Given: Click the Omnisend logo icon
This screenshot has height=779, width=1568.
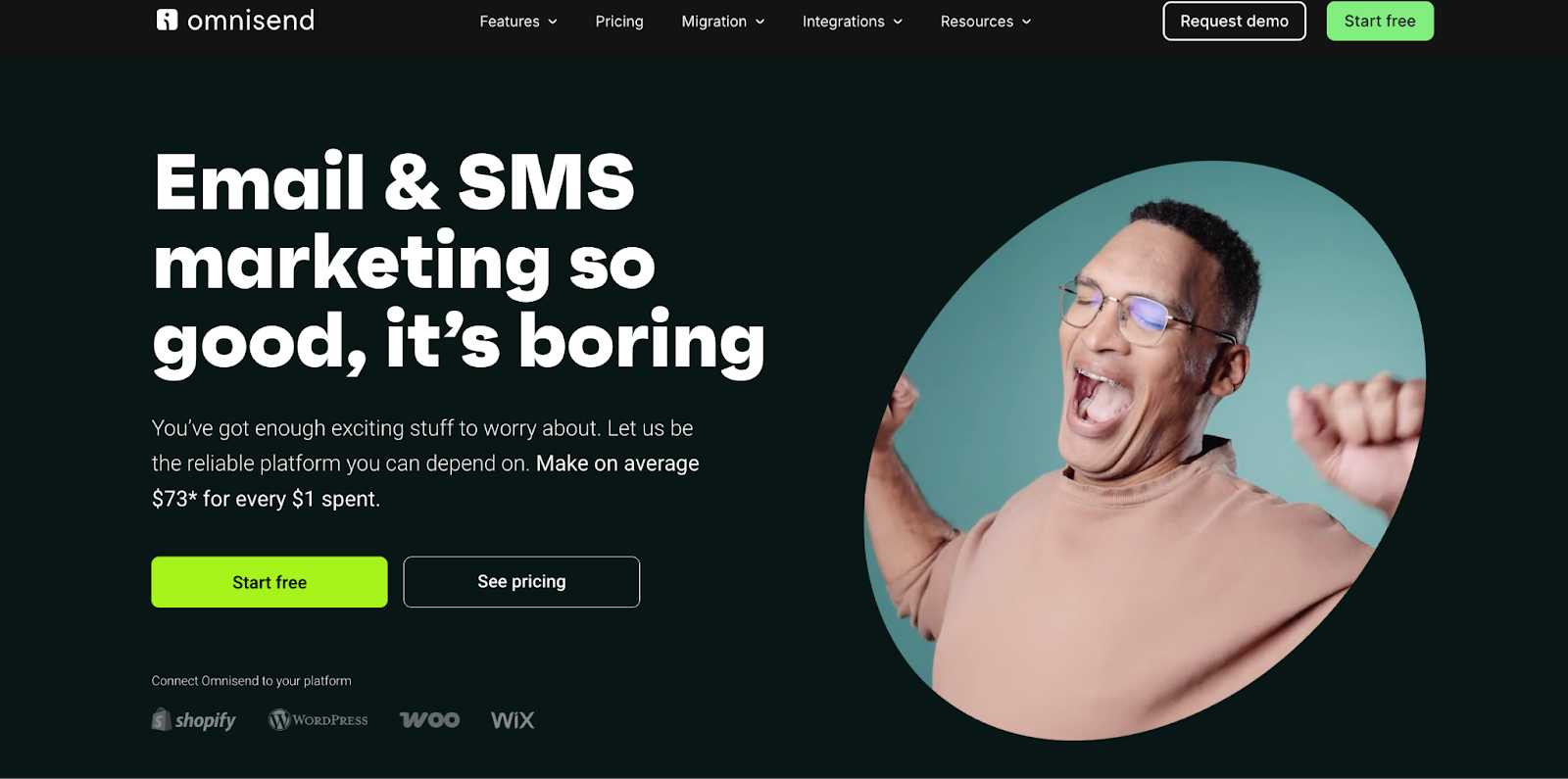Looking at the screenshot, I should click(x=167, y=20).
